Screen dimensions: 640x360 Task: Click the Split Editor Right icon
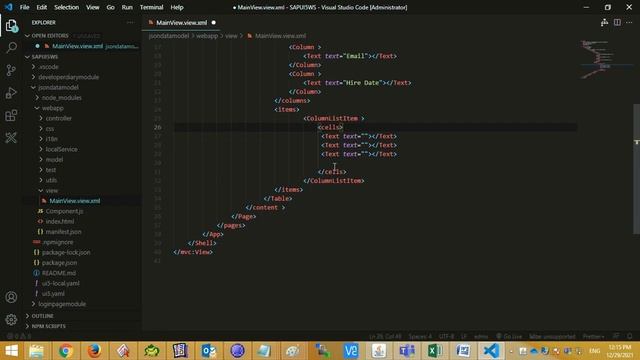point(617,22)
